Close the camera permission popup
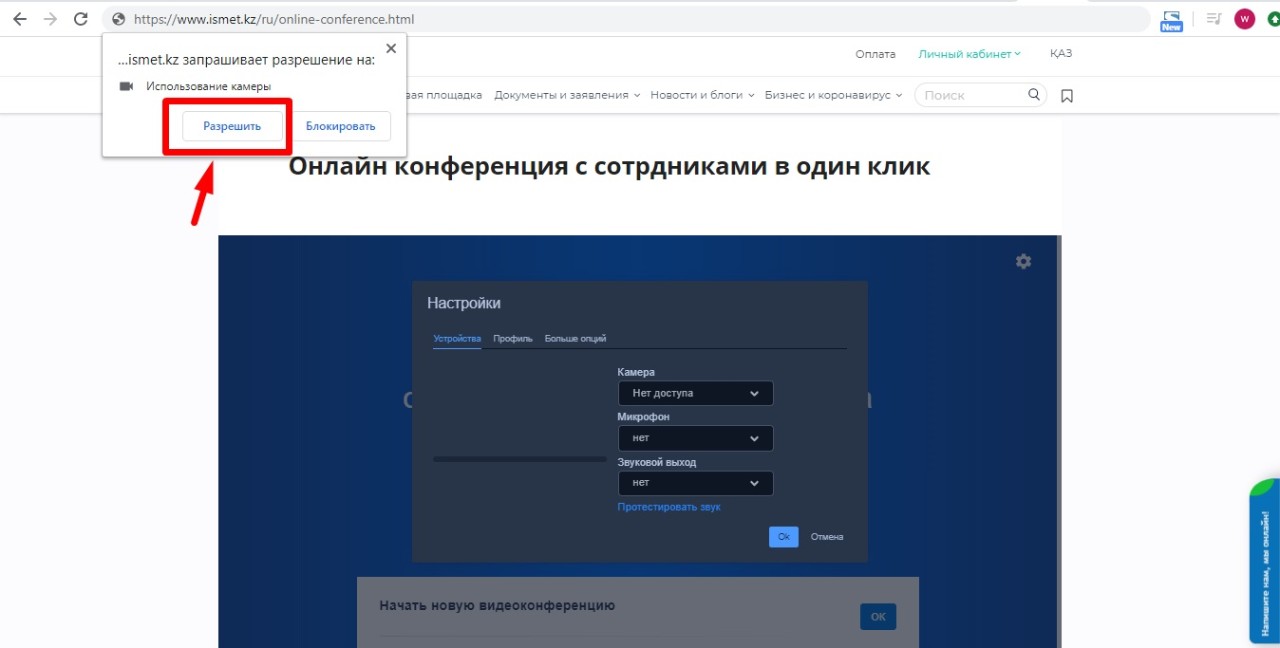 coord(391,48)
